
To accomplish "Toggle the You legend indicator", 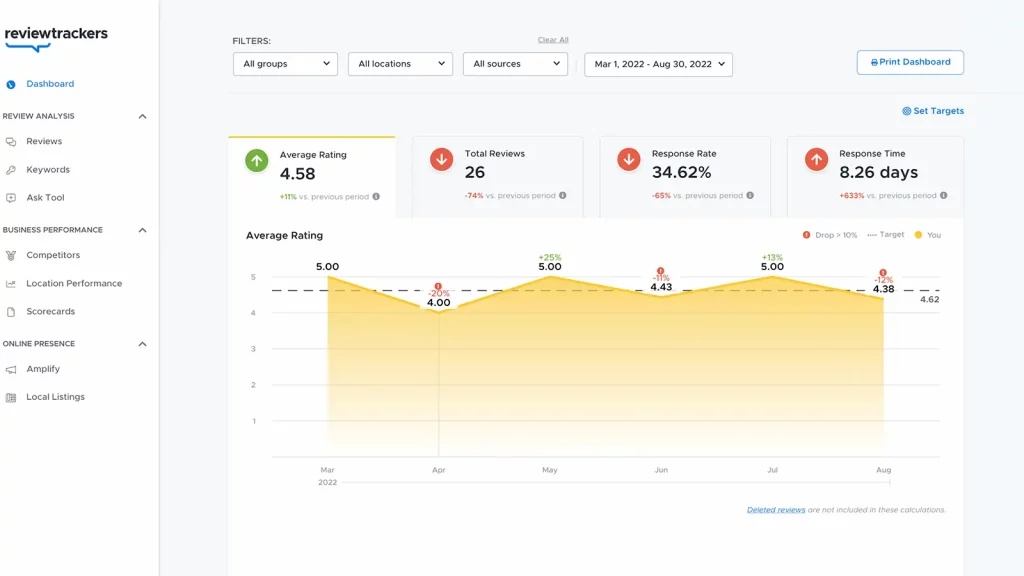I will (x=928, y=235).
